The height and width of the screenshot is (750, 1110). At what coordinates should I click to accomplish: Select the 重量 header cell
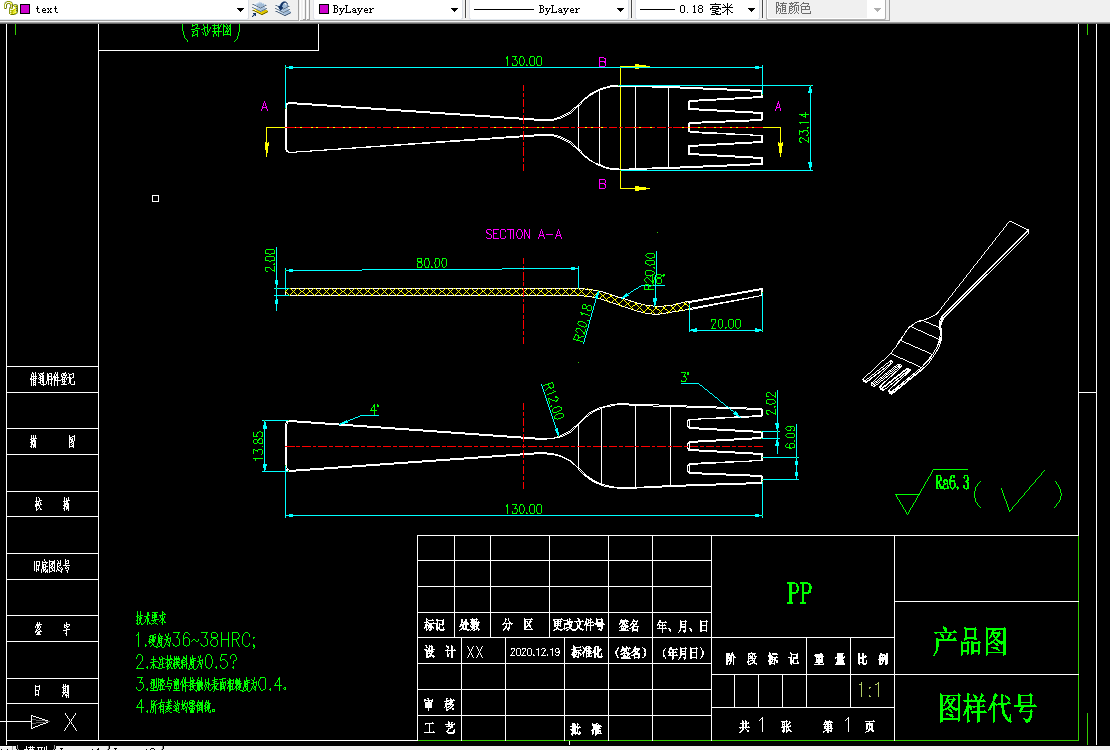829,659
